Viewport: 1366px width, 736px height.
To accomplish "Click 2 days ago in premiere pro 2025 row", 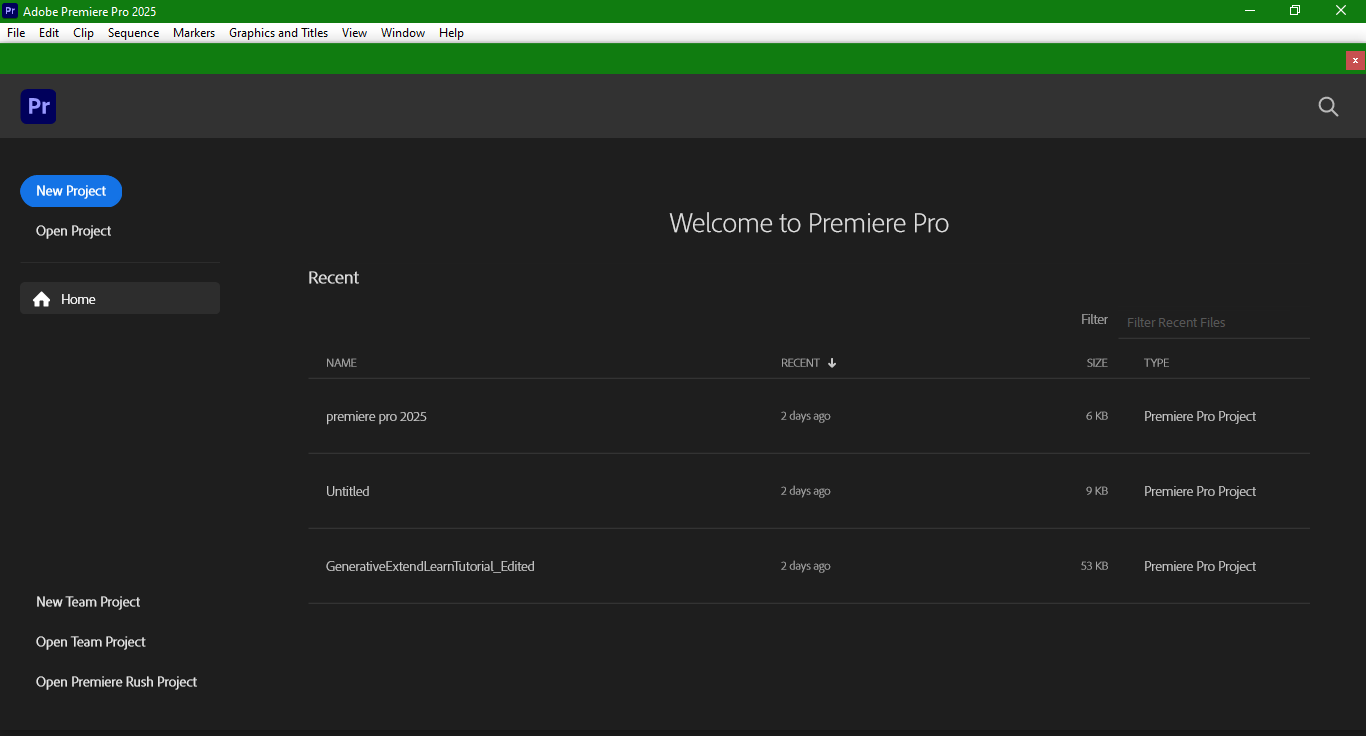I will point(806,416).
